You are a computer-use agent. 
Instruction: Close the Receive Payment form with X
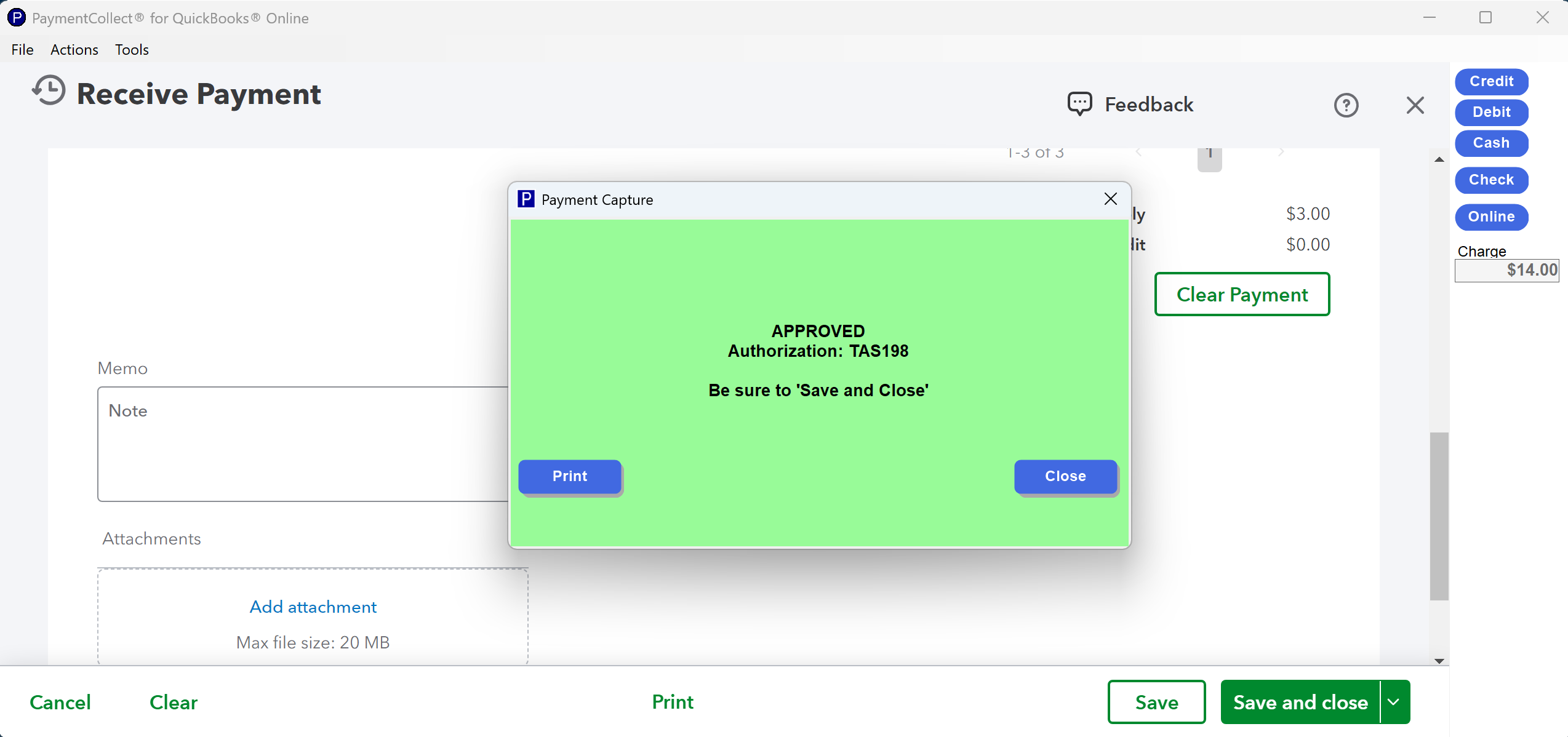click(x=1415, y=105)
